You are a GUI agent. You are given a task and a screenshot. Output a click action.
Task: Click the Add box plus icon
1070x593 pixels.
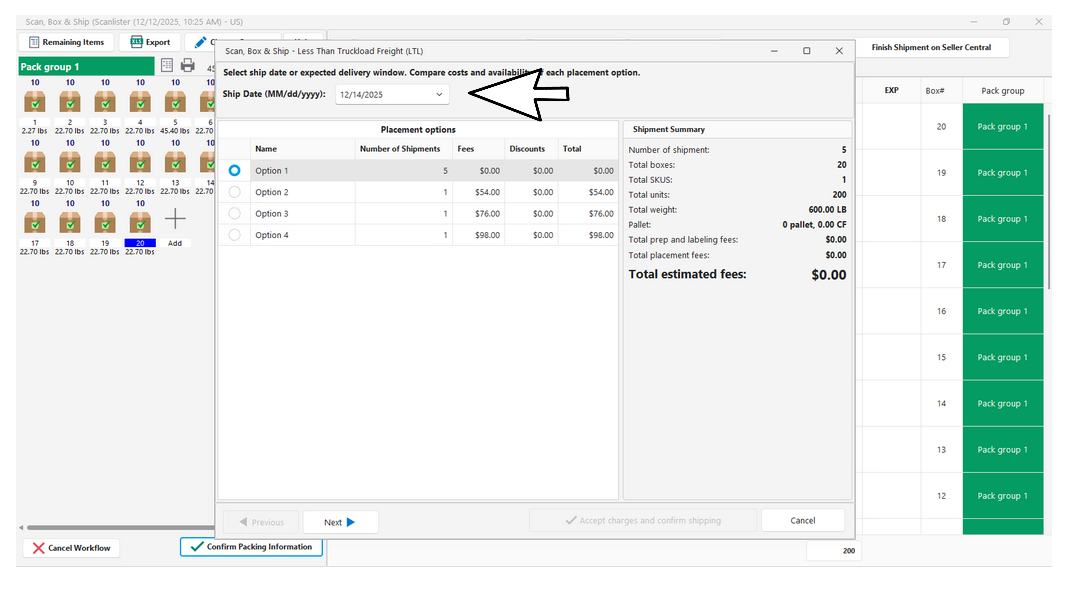(175, 220)
